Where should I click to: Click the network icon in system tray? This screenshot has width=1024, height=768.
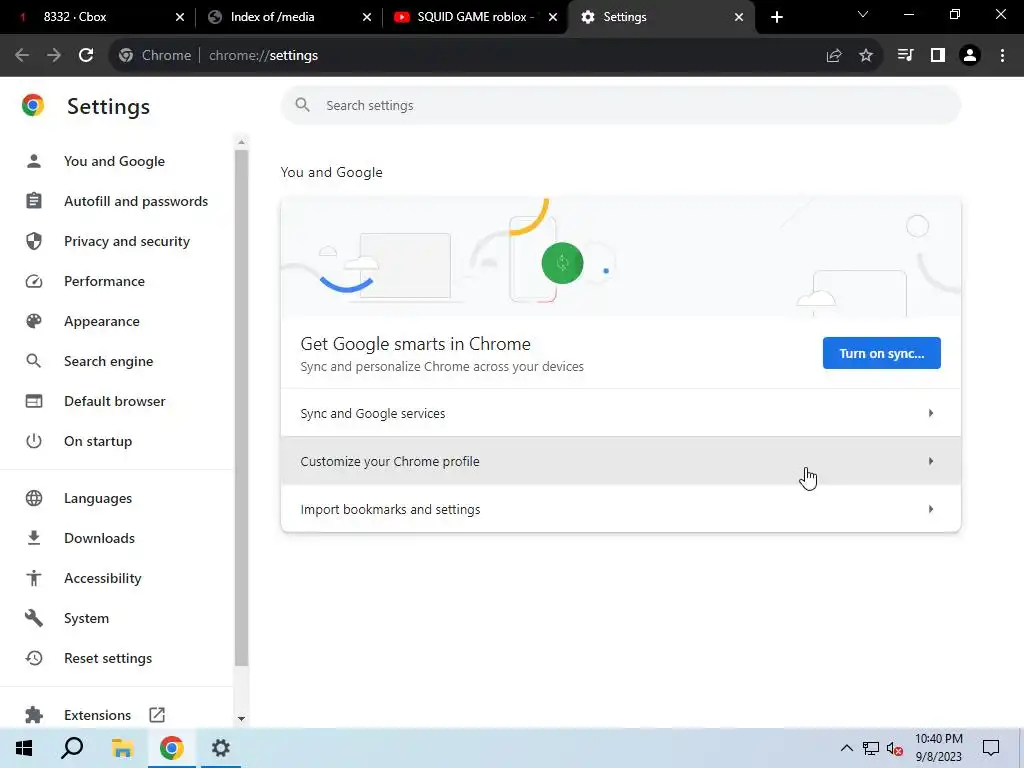pos(871,748)
